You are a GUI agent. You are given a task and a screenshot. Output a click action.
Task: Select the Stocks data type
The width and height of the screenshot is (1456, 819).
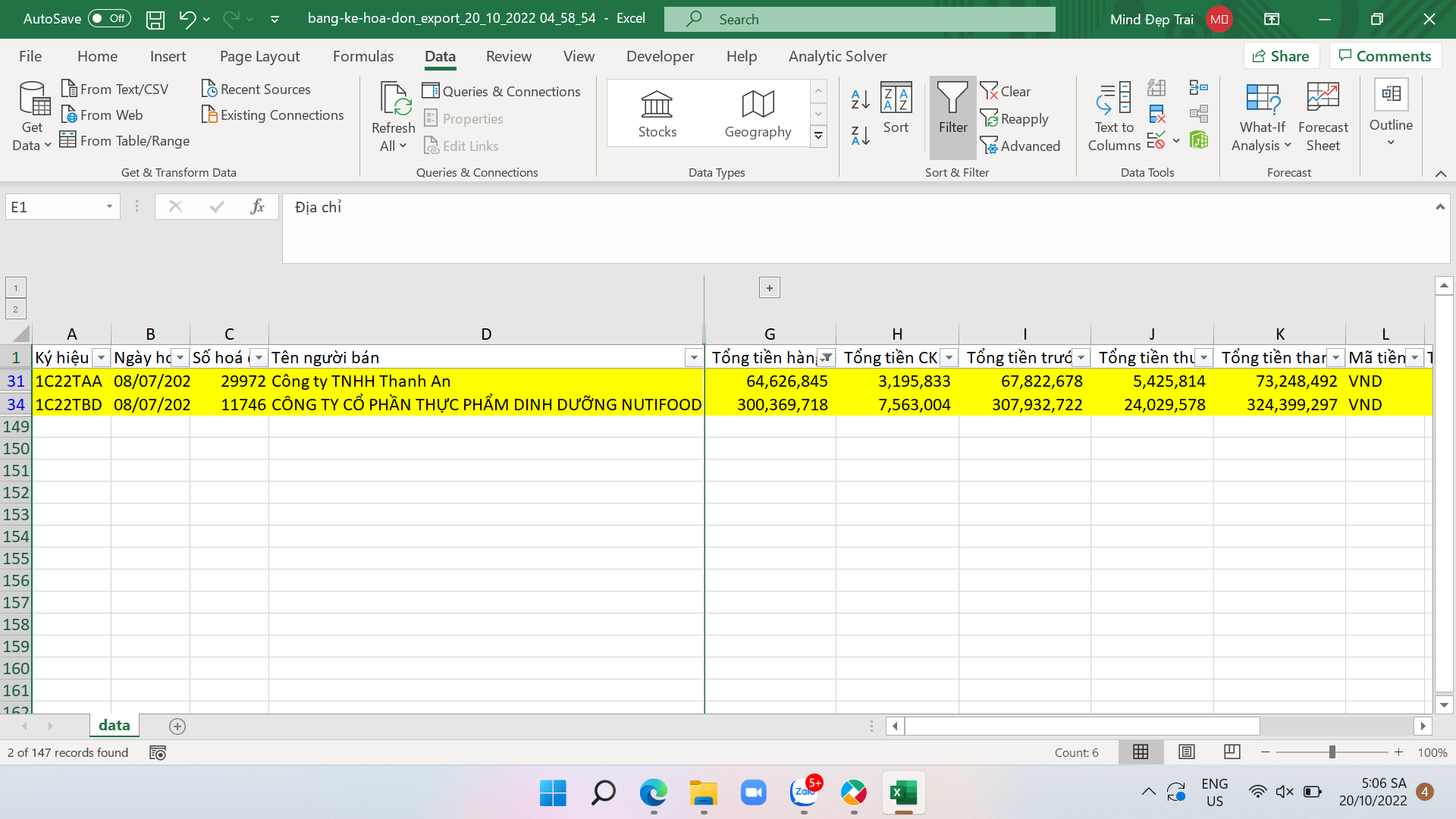657,114
